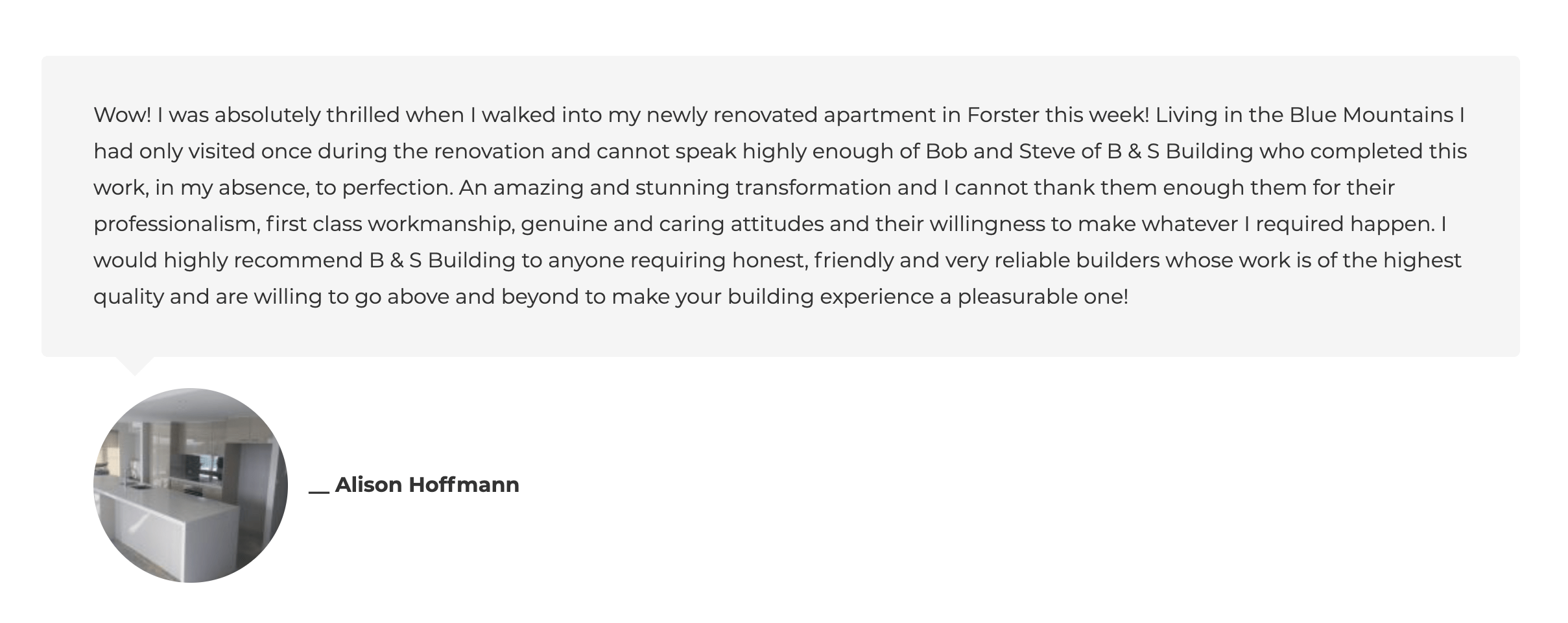The height and width of the screenshot is (623, 1568).
Task: Click the phrase "highest" ending the fifth line
Action: click(x=1422, y=260)
